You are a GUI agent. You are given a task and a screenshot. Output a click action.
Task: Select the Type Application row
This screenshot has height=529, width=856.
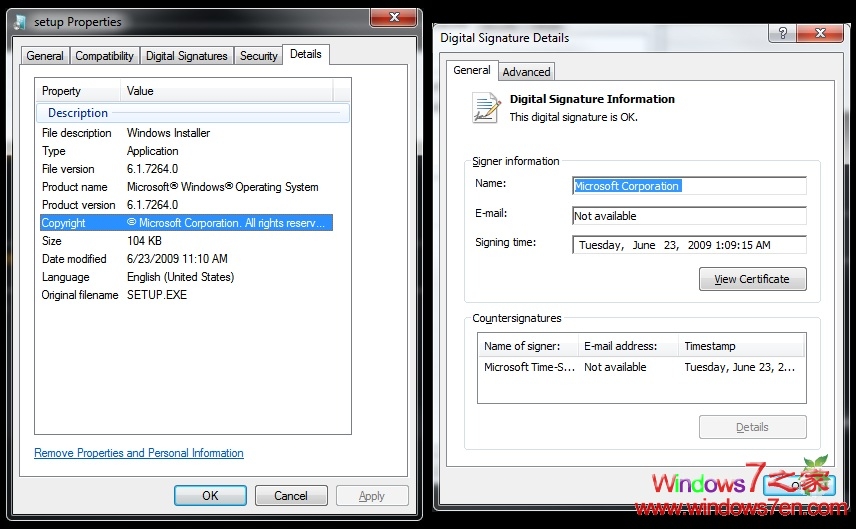[x=186, y=151]
